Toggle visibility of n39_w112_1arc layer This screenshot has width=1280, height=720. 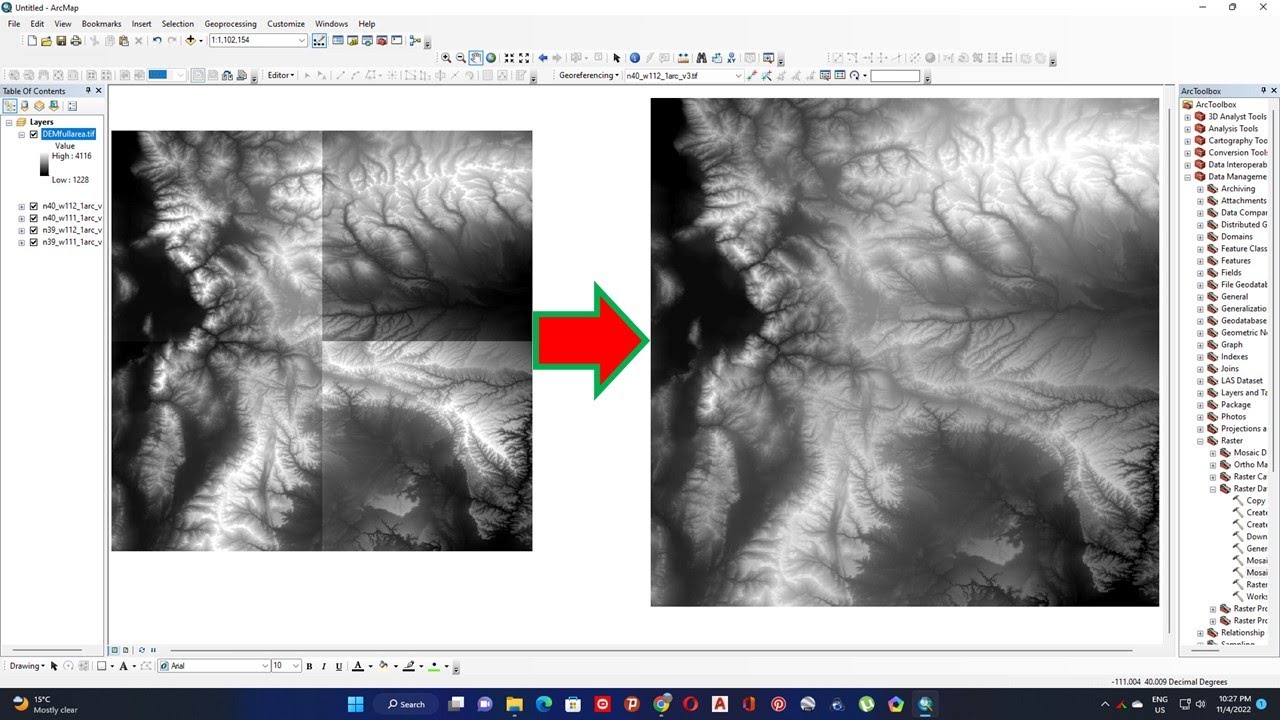(x=34, y=230)
